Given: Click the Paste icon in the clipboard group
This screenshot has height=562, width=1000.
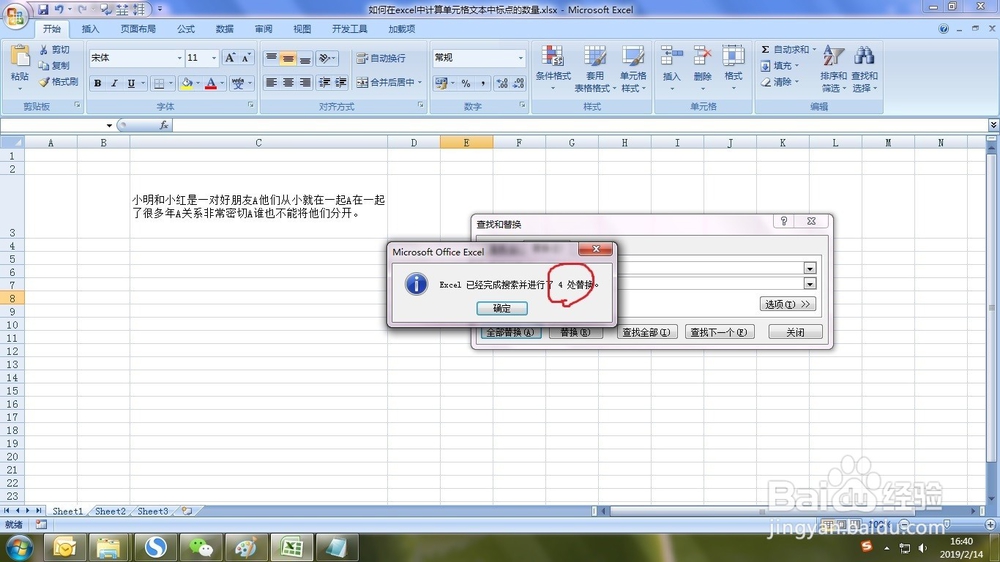Looking at the screenshot, I should pos(20,57).
